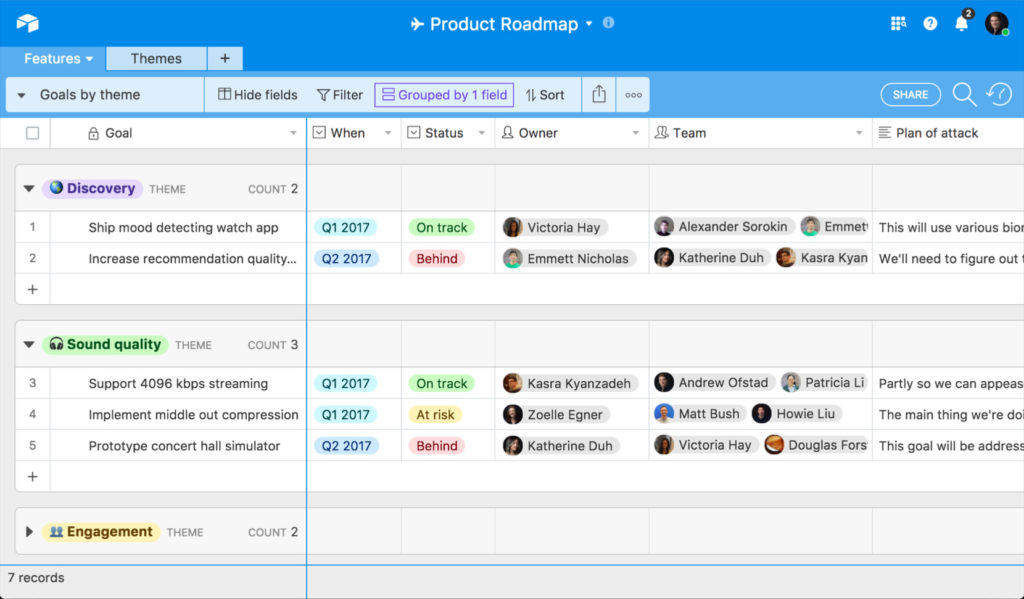Click the Airtable logo in top left
Viewport: 1024px width, 599px height.
(28, 22)
